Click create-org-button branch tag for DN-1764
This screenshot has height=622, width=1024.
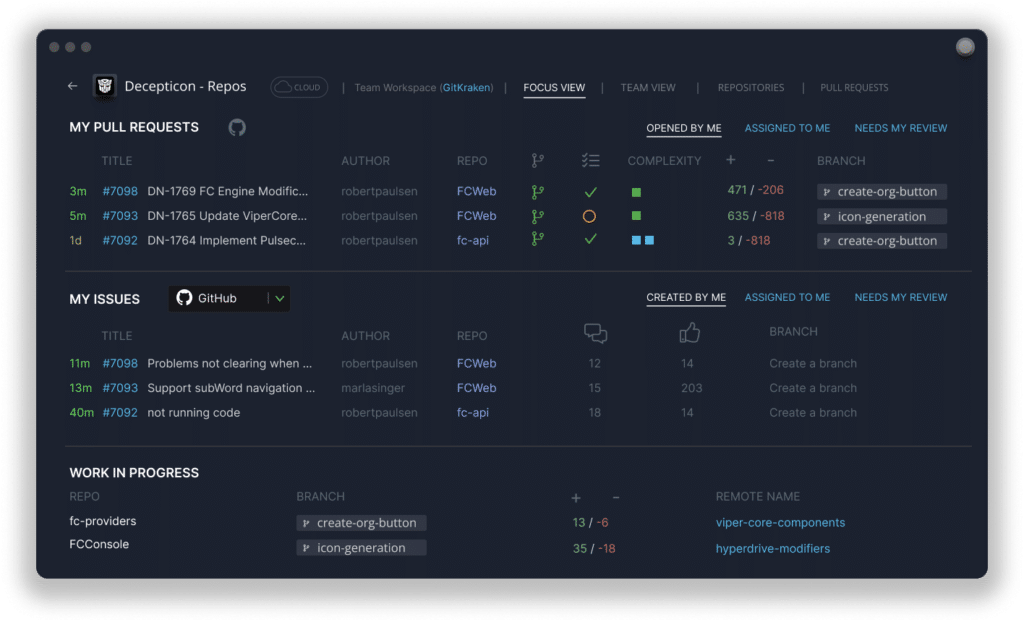tap(882, 240)
